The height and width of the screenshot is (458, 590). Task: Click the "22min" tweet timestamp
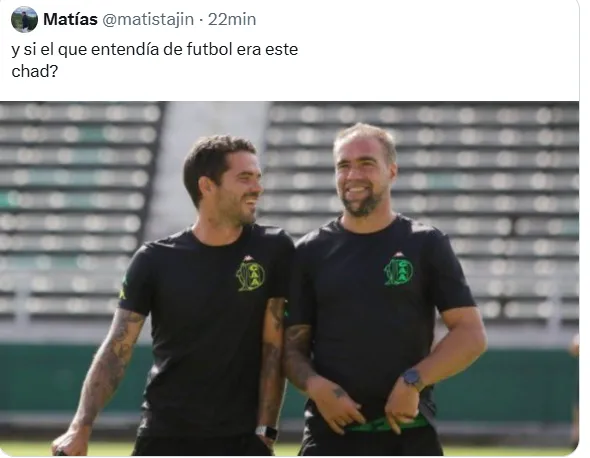pos(232,19)
